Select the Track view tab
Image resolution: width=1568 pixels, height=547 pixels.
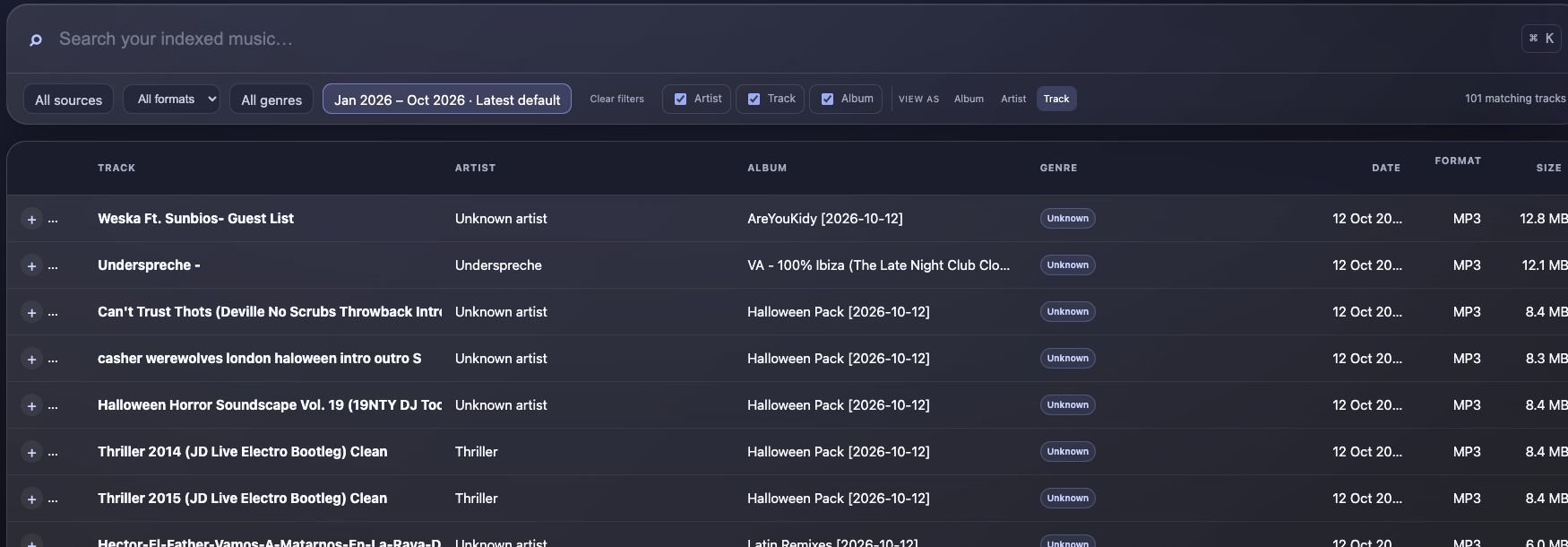(1056, 99)
